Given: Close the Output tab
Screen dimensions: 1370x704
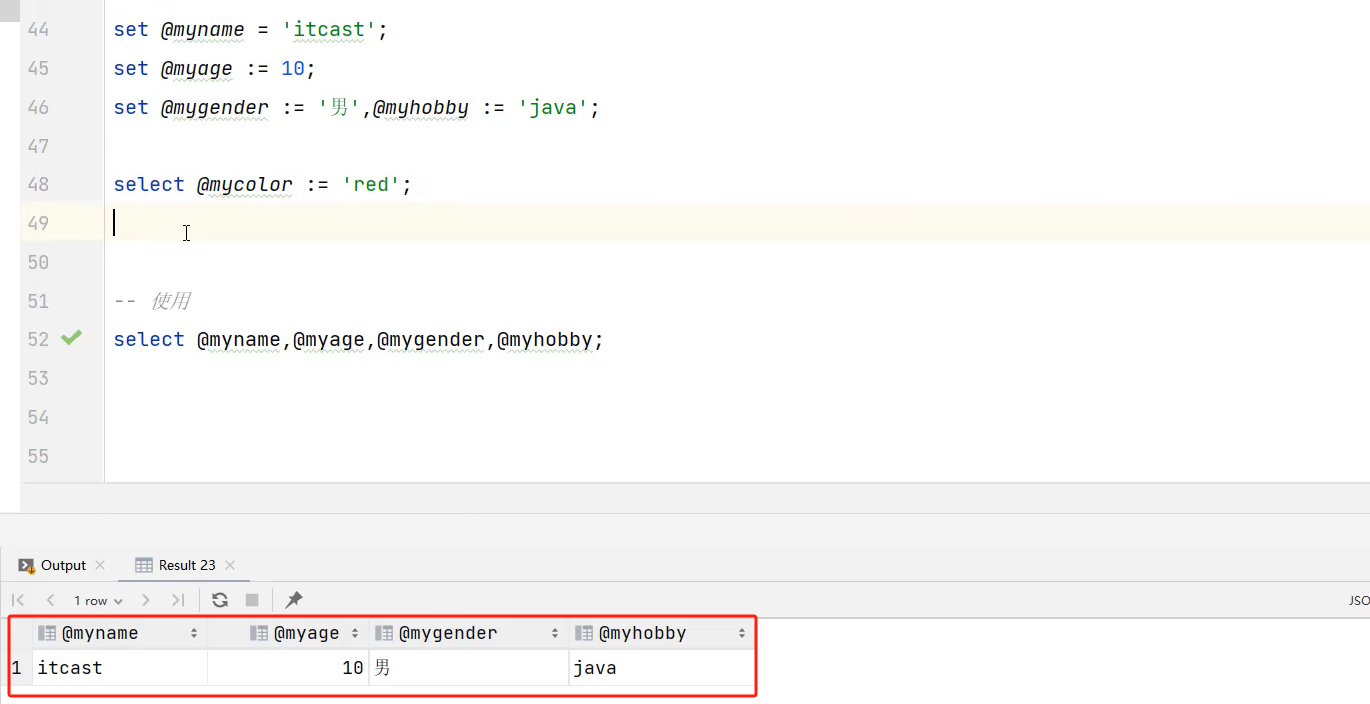Looking at the screenshot, I should [x=100, y=565].
